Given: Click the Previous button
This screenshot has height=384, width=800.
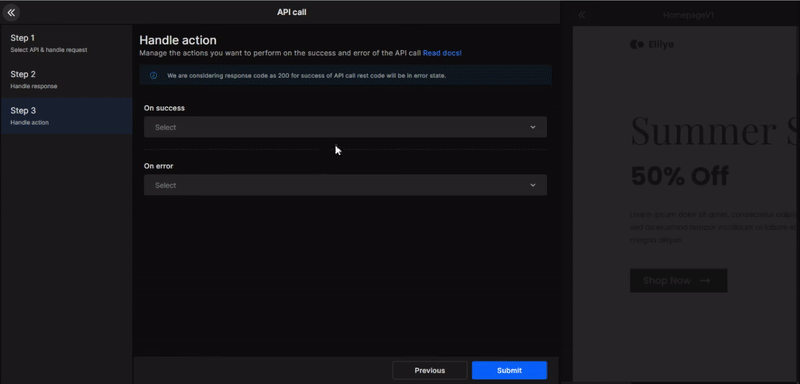Looking at the screenshot, I should (x=430, y=370).
